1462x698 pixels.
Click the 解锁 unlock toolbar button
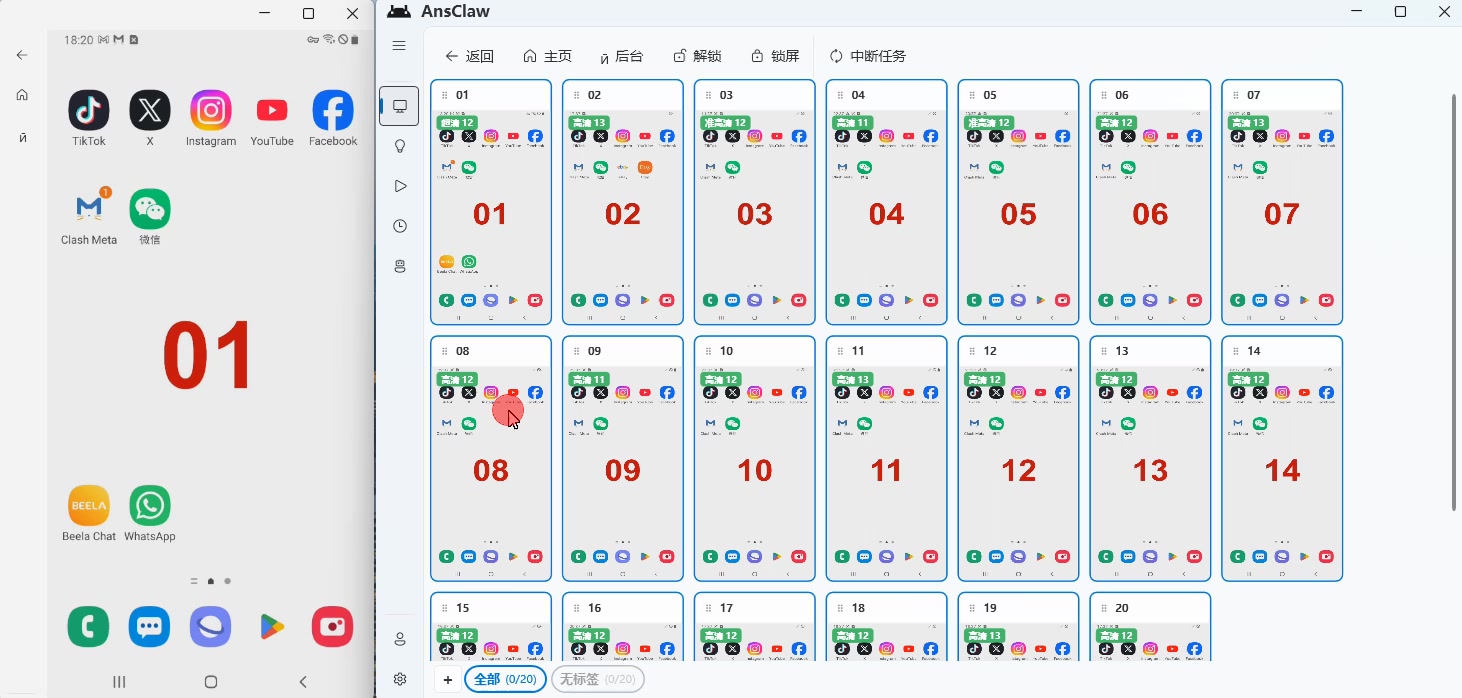point(697,56)
